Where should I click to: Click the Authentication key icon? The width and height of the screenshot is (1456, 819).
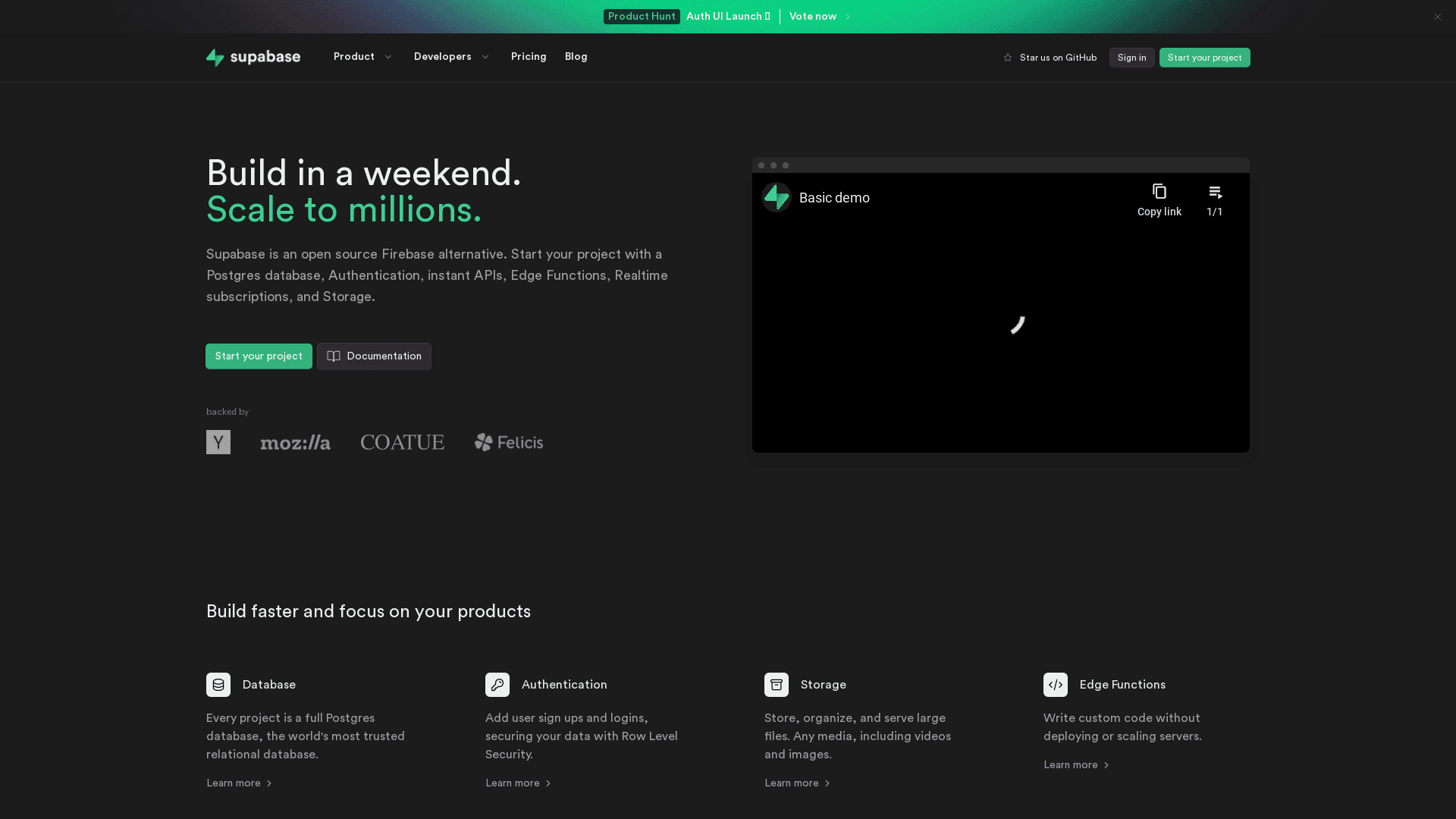pyautogui.click(x=497, y=685)
